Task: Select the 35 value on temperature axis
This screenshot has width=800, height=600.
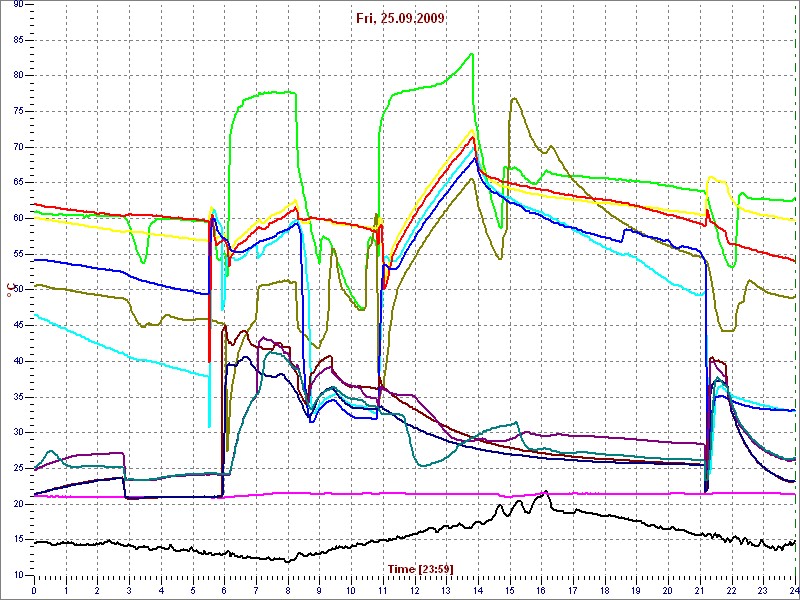Action: click(17, 397)
